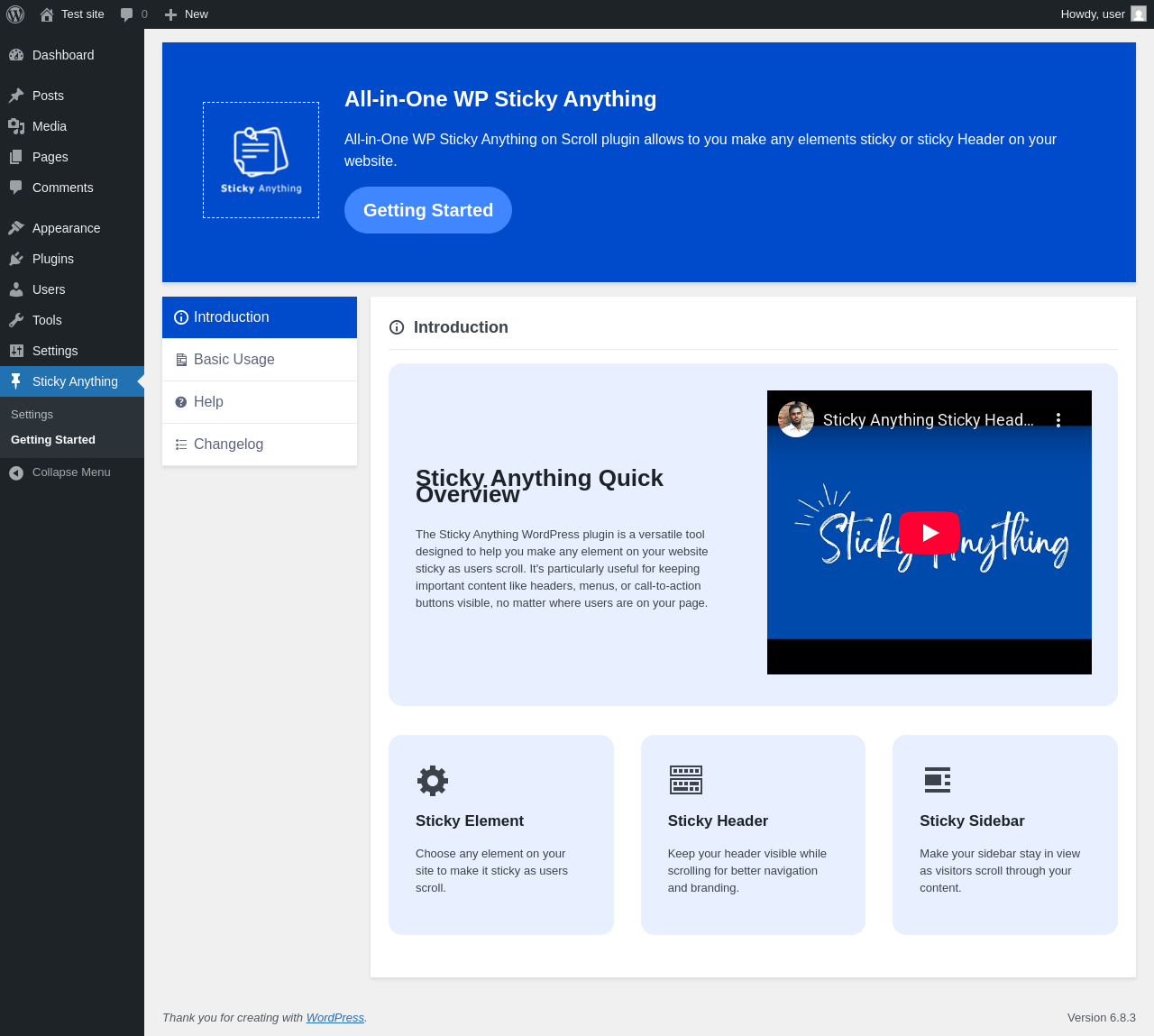Open Settings submenu under Sticky Anything
Screen dimensions: 1154x1036
click(72, 415)
